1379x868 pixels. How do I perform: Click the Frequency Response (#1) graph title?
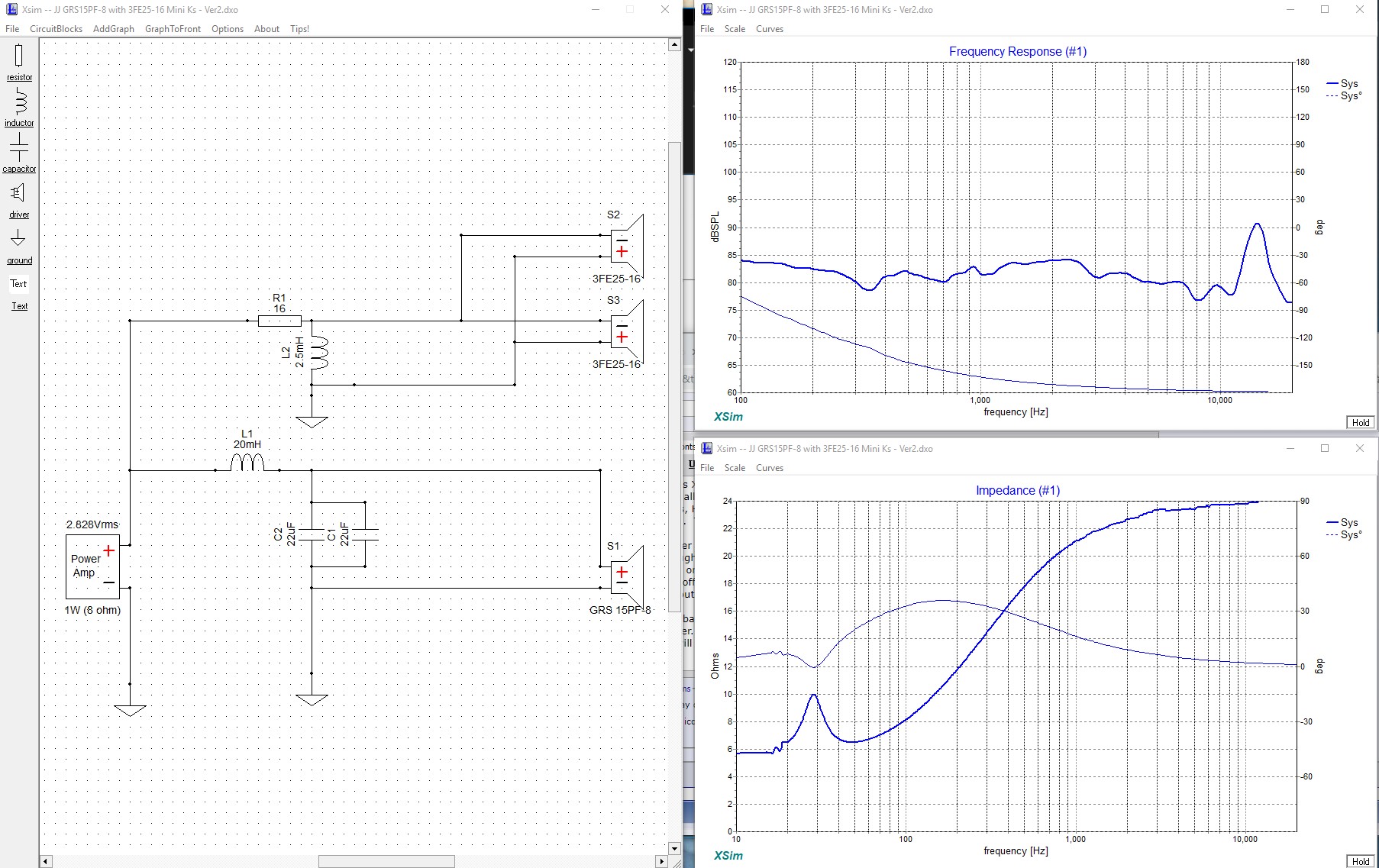click(1018, 51)
